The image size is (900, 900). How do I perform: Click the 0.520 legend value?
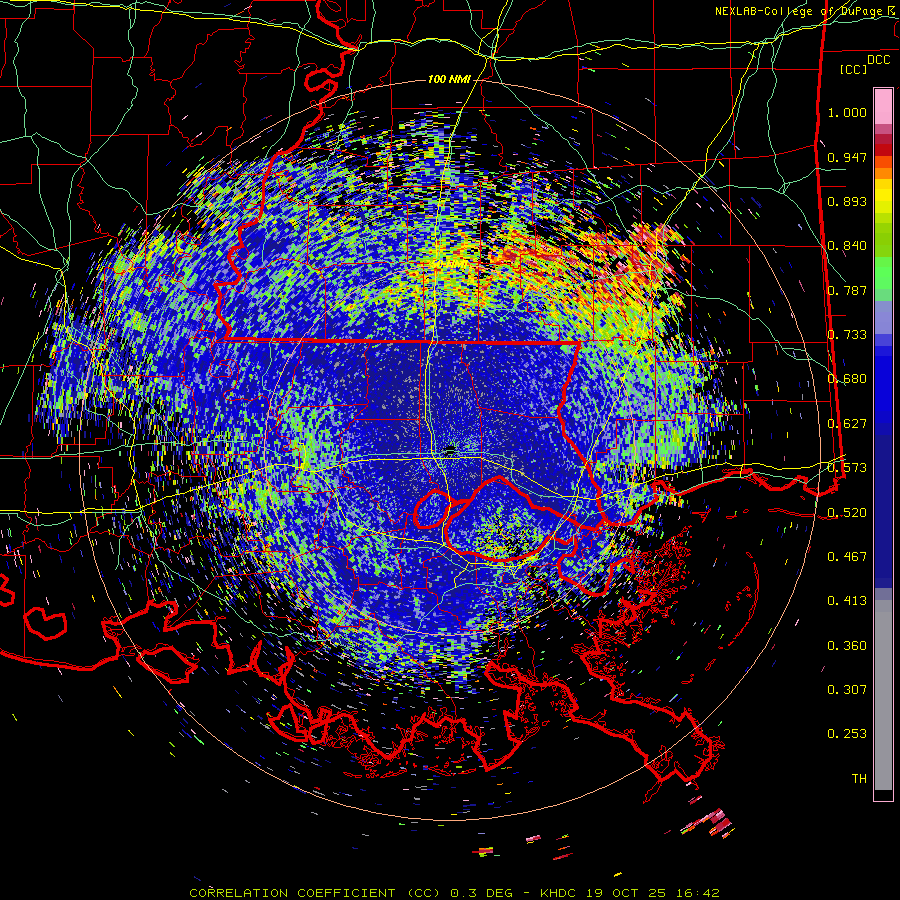847,512
